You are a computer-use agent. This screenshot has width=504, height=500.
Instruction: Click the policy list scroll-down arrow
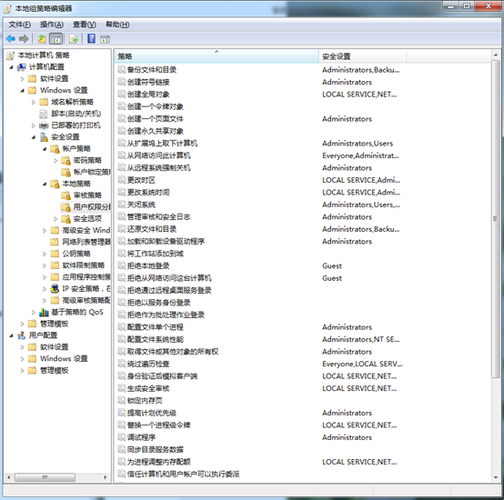[495, 477]
